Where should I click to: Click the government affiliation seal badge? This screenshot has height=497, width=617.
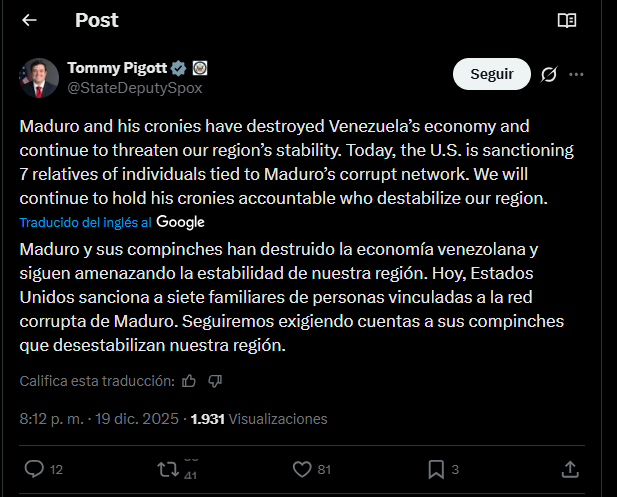click(199, 68)
